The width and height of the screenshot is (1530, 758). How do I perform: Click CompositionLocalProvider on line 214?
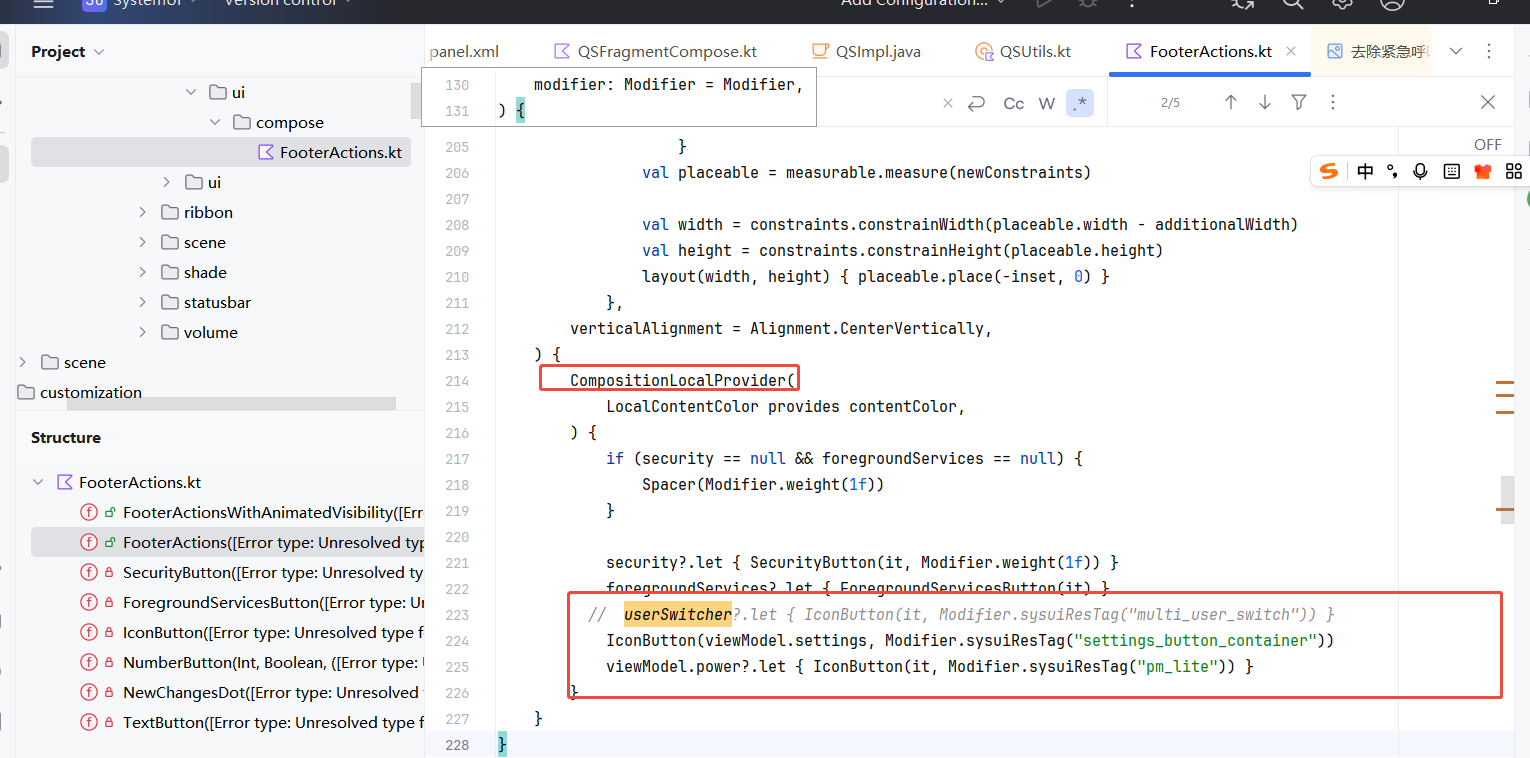679,380
